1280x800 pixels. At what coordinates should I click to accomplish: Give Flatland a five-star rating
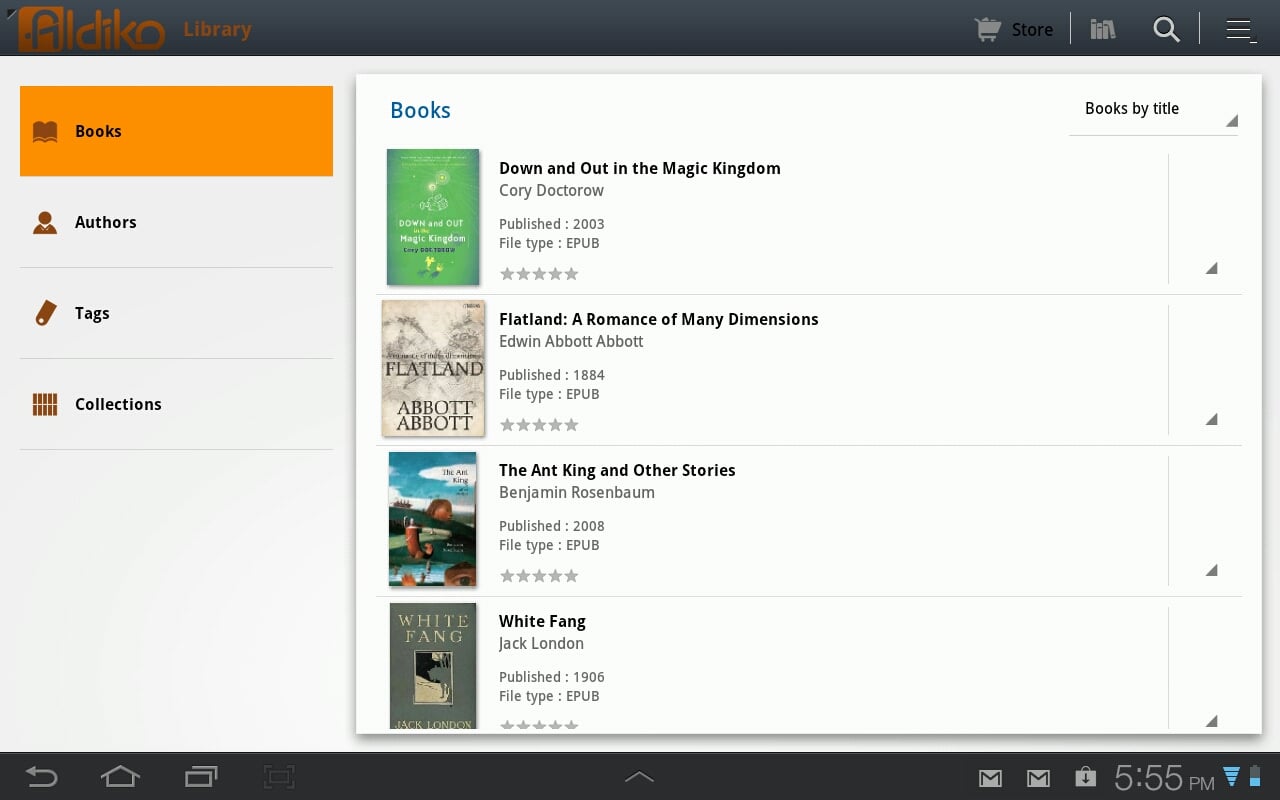571,424
